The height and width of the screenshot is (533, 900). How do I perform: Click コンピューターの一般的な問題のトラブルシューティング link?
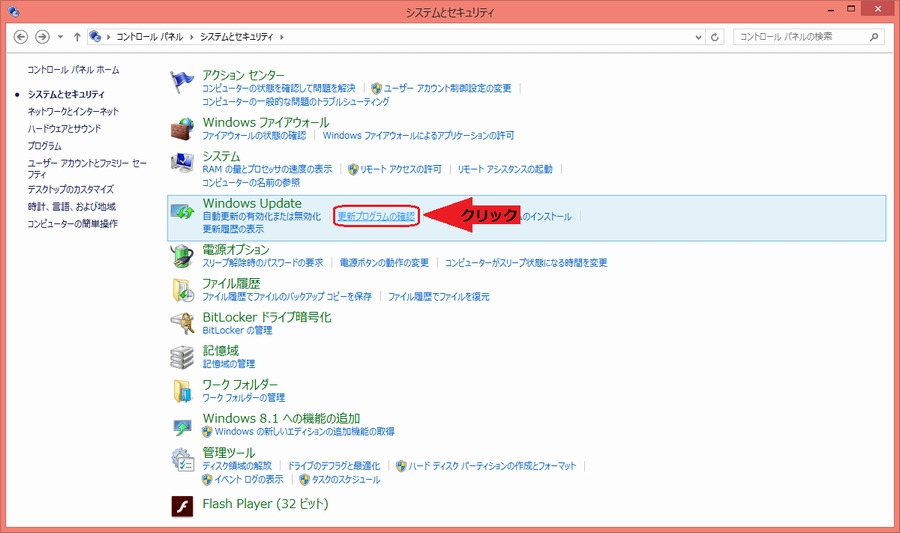pos(296,102)
